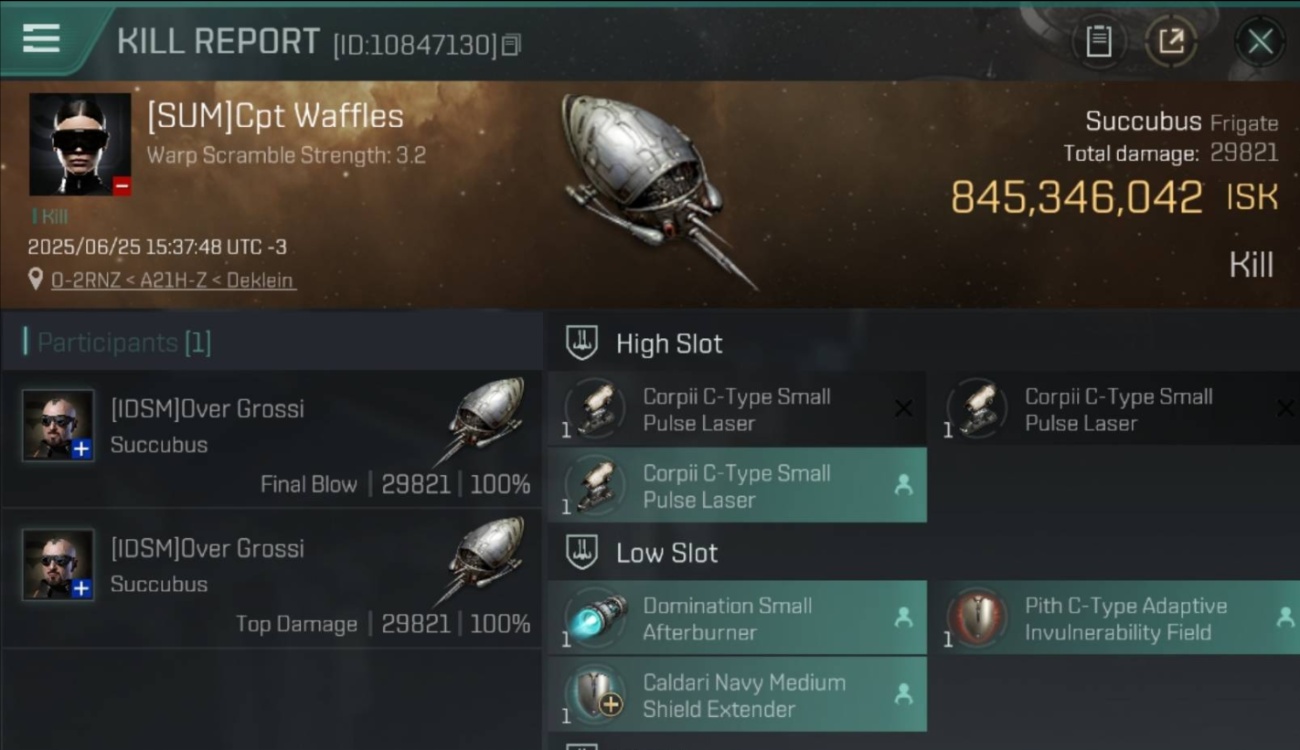
Task: Select the dropped Corpii C-Type Small Pulse Laser
Action: 738,485
